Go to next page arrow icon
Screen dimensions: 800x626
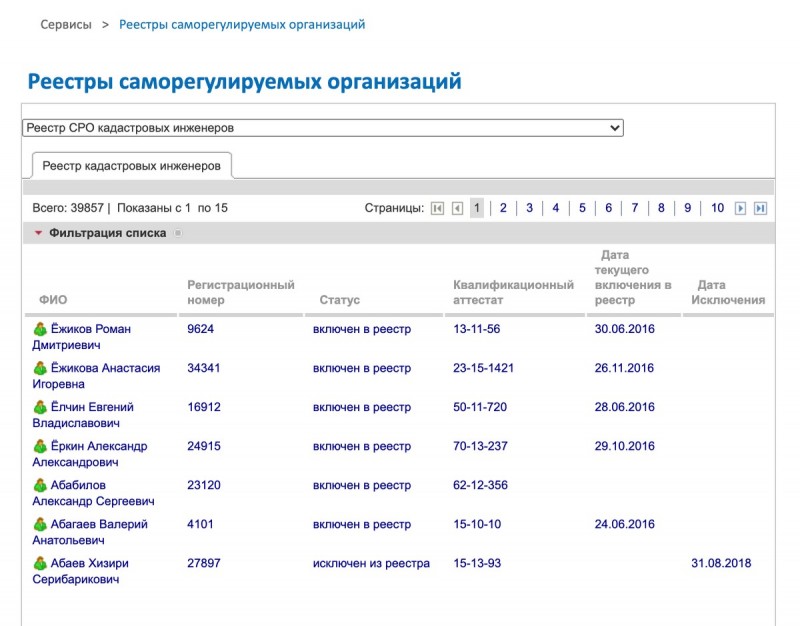coord(740,208)
